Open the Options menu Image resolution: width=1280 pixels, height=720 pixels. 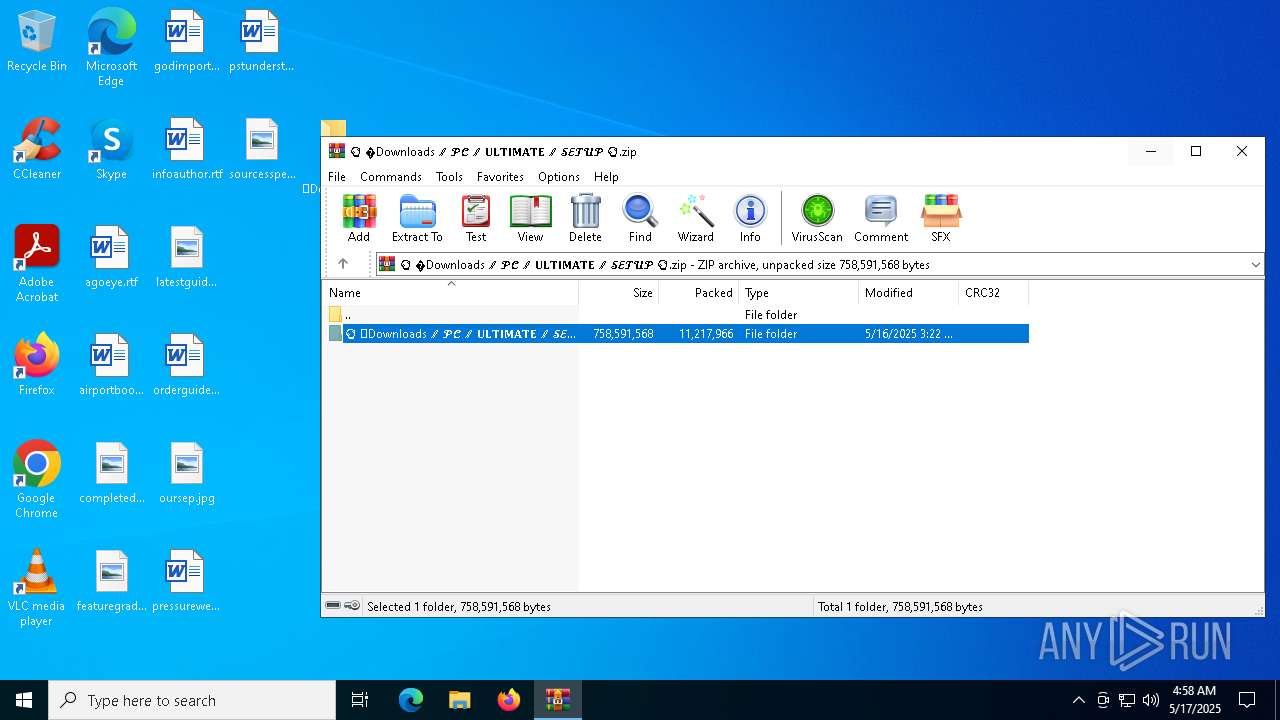pos(559,177)
